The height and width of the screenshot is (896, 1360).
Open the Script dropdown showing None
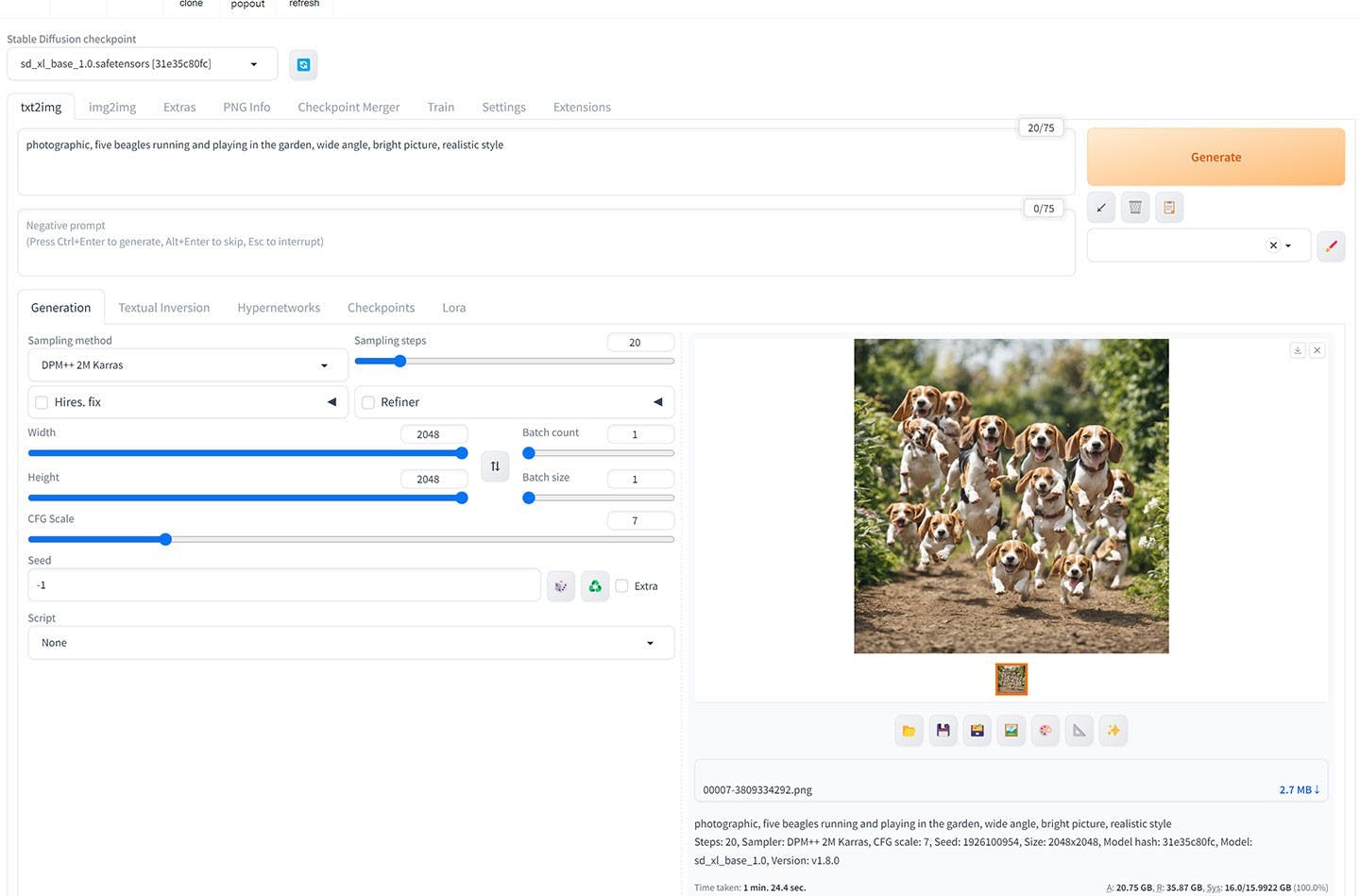(350, 643)
